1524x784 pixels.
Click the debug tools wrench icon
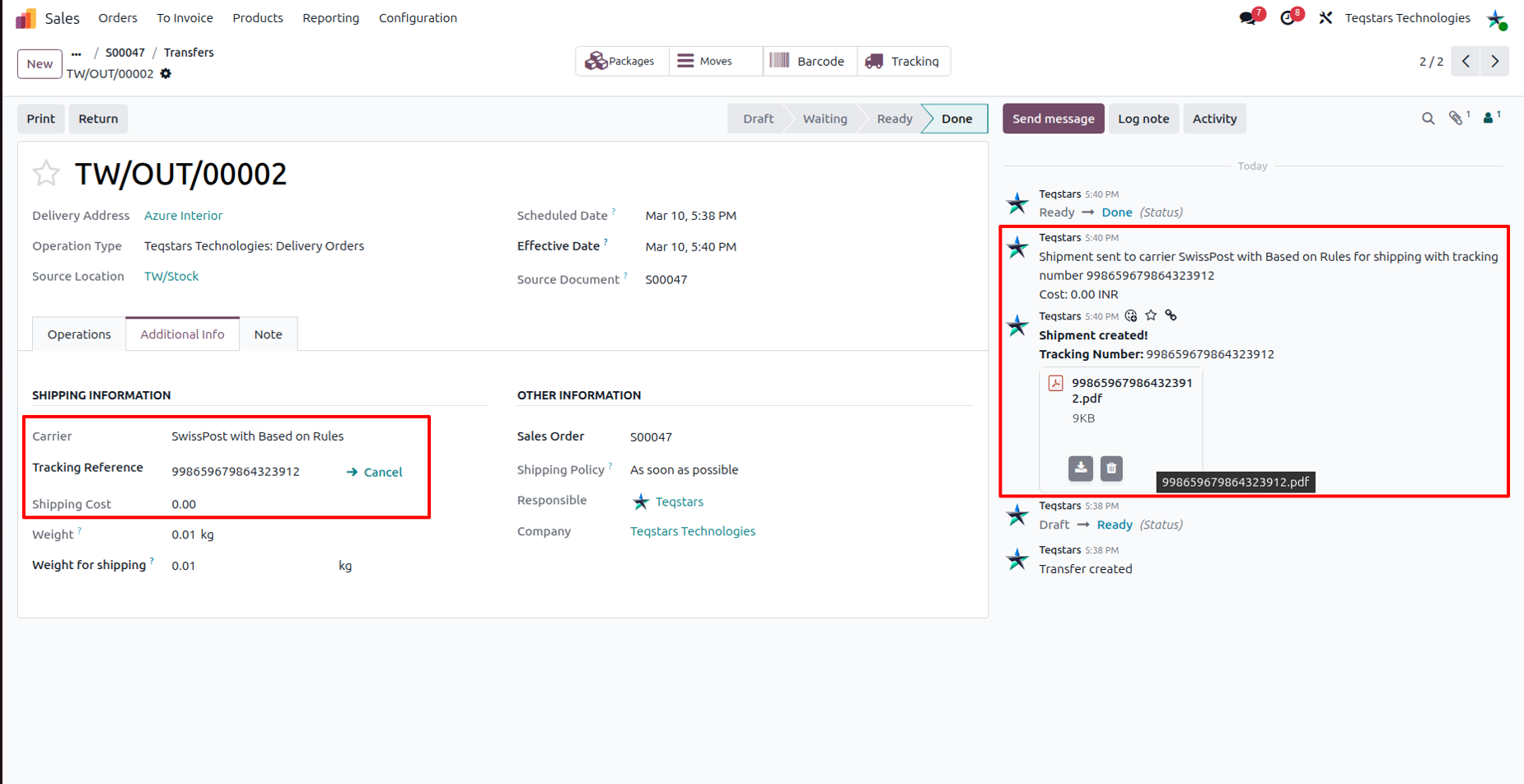[x=1325, y=18]
